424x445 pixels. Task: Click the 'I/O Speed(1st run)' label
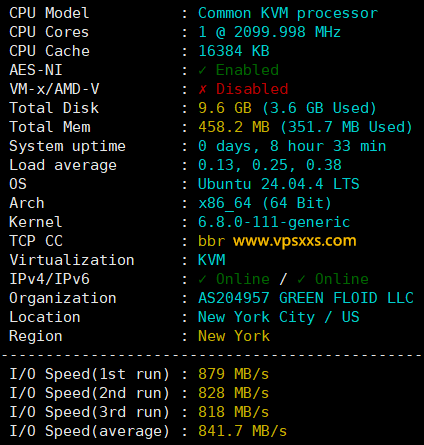89,374
